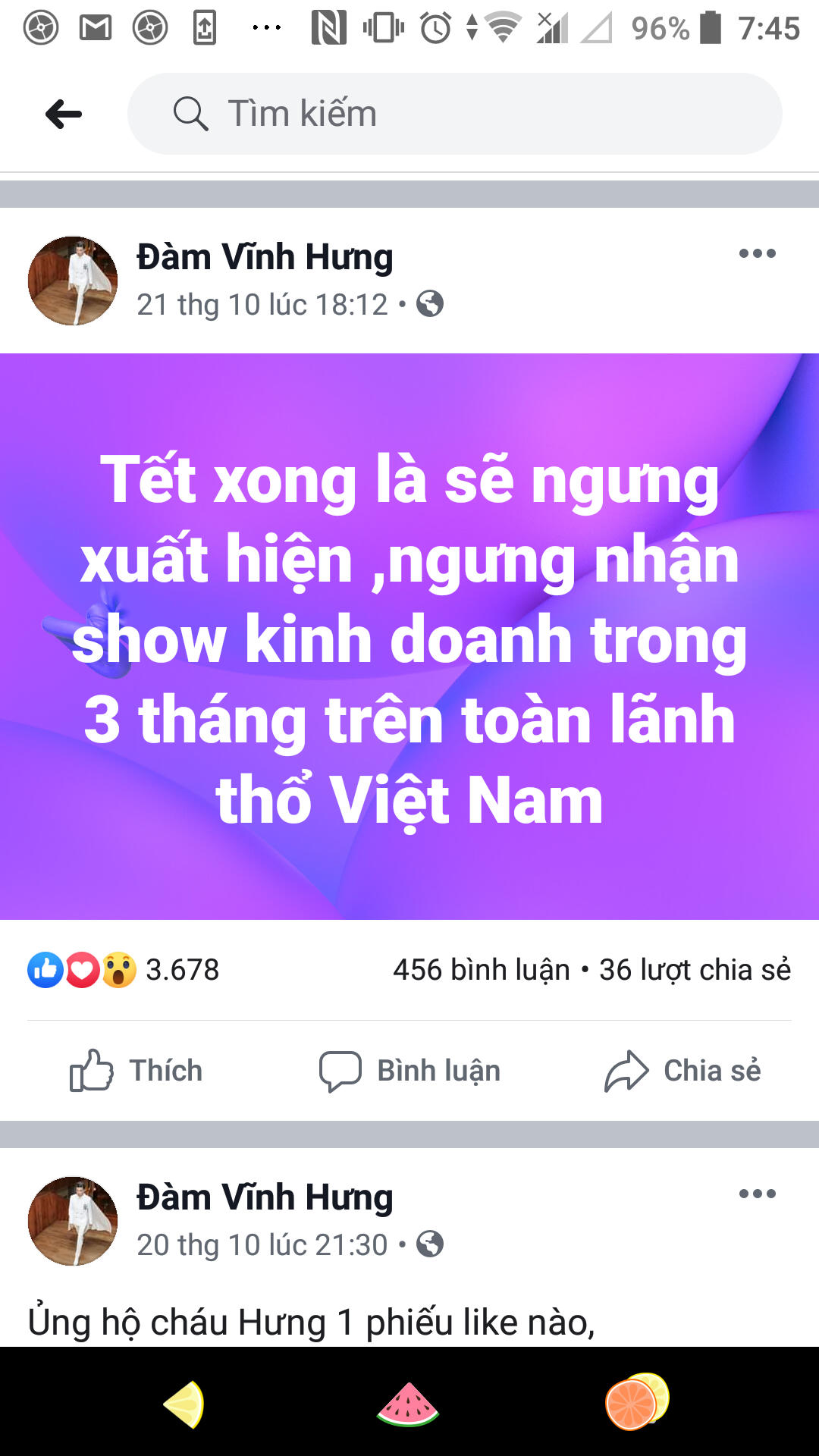Tap the lemon slice icon

(184, 1404)
